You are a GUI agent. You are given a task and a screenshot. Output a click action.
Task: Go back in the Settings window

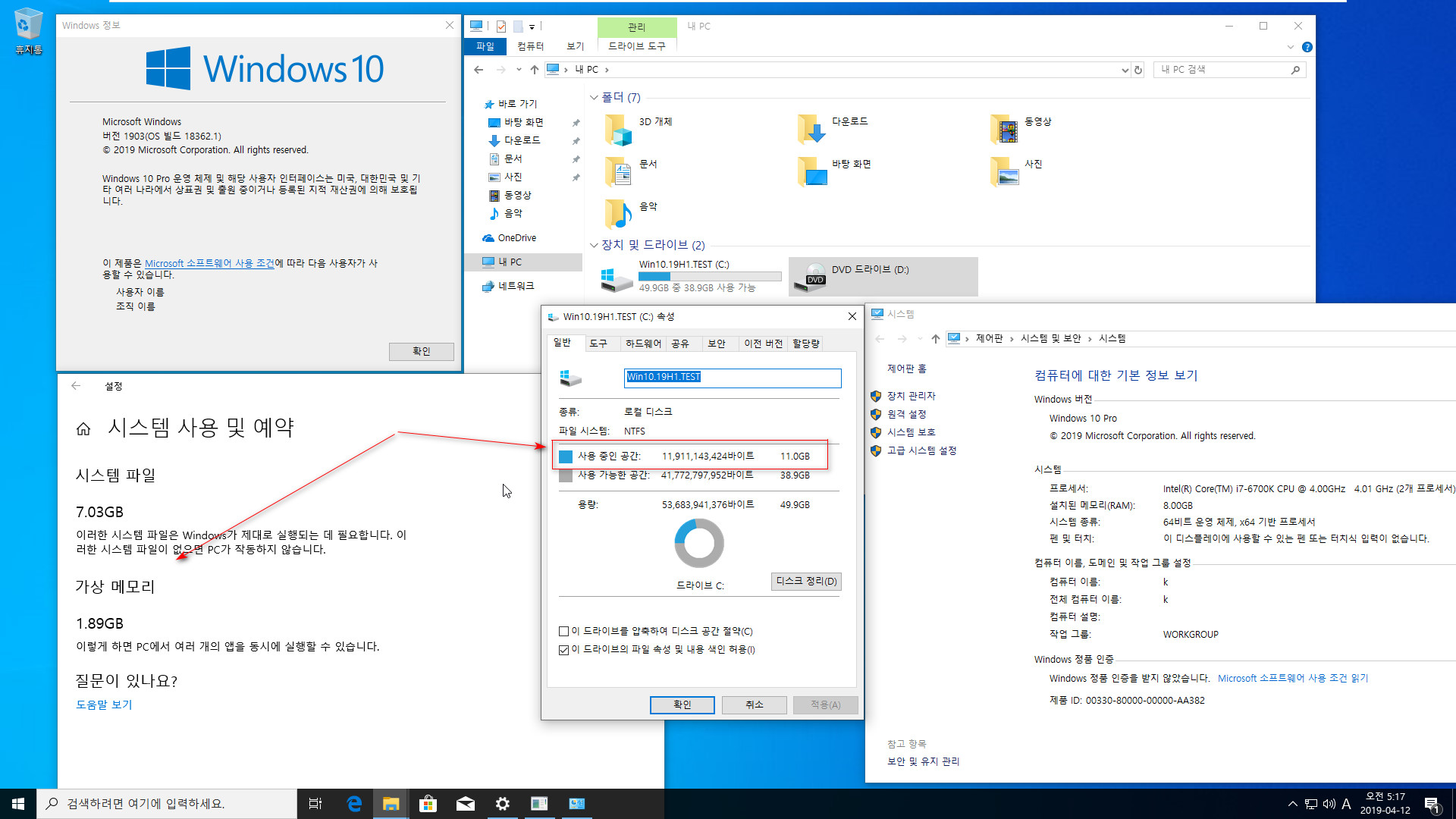coord(76,386)
